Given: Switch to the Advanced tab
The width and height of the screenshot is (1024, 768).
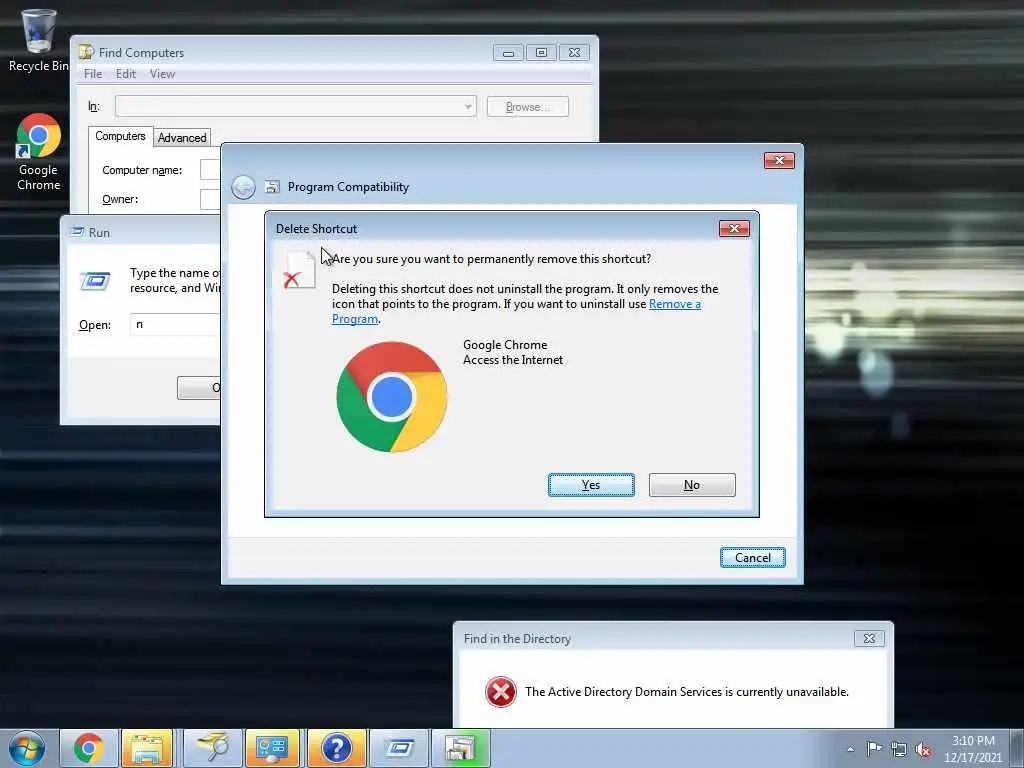Looking at the screenshot, I should click(x=182, y=138).
